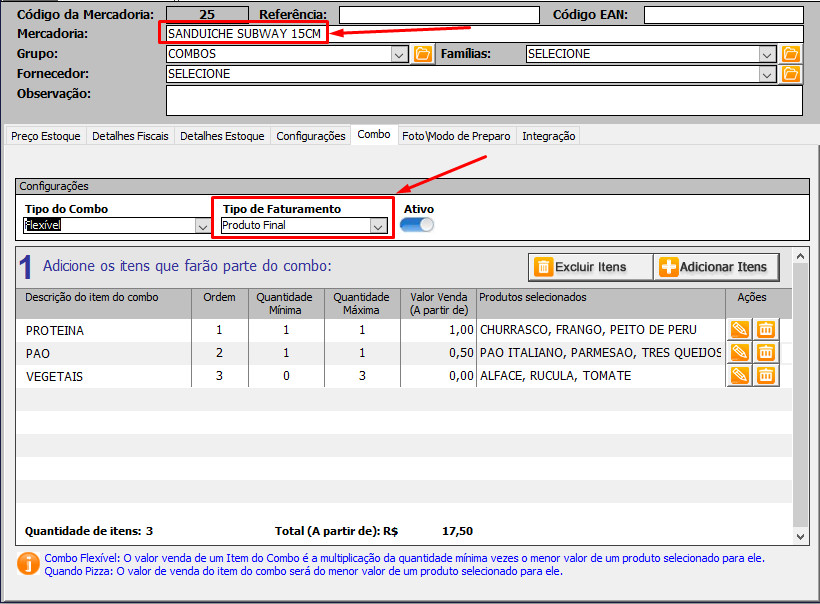Click the delete trash icon for PROTEINA row

click(x=765, y=329)
